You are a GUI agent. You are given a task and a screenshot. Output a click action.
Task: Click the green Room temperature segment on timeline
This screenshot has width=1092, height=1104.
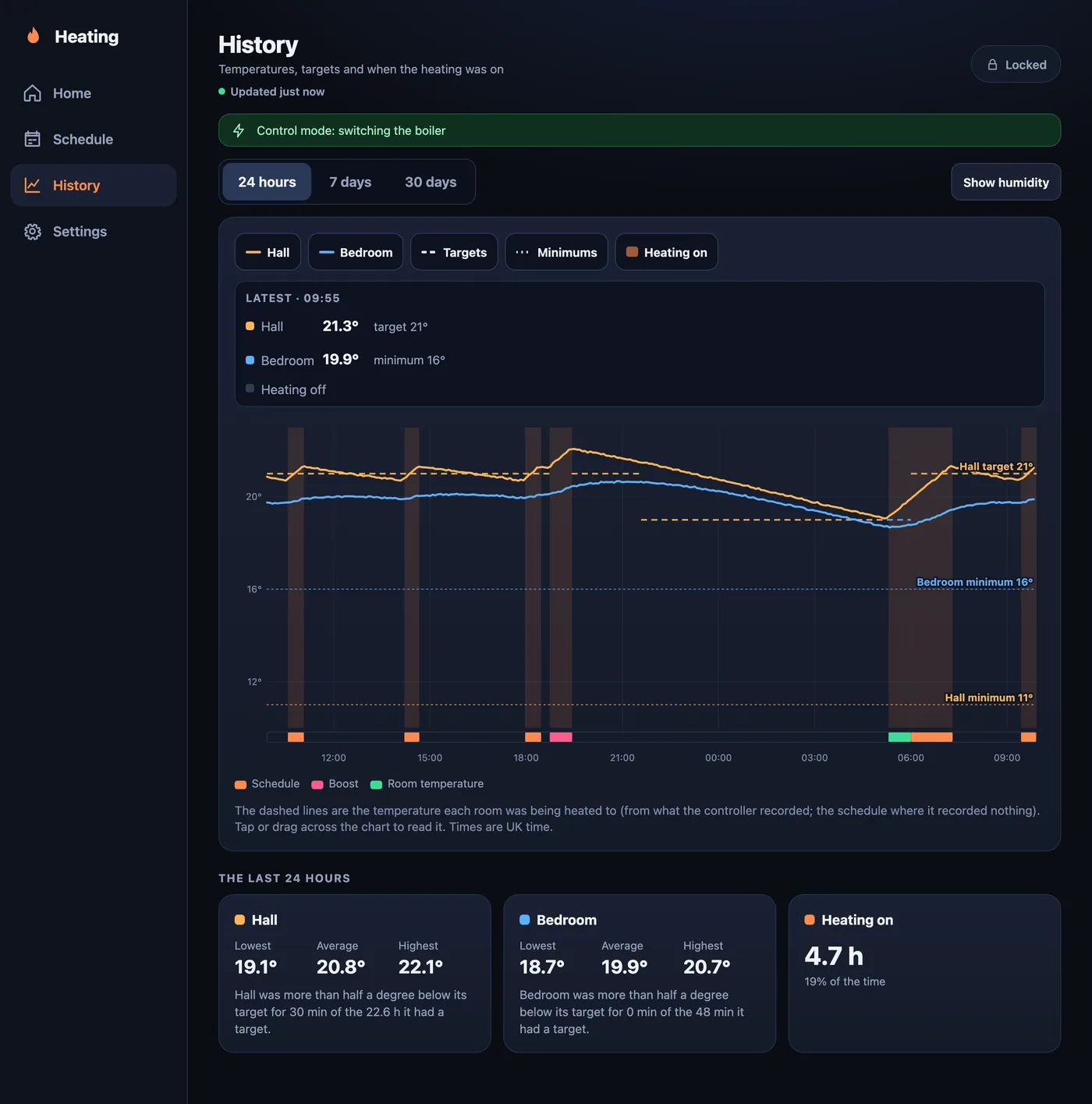(899, 737)
